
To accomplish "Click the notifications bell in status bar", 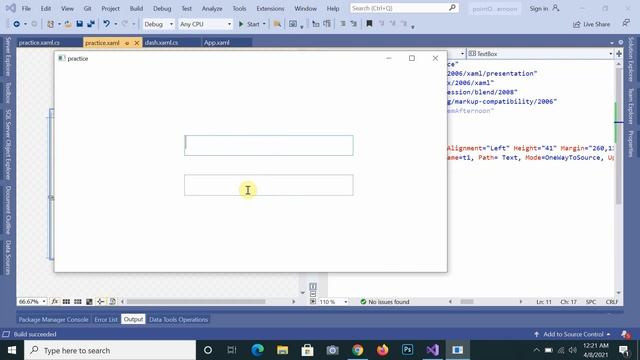I will point(626,334).
